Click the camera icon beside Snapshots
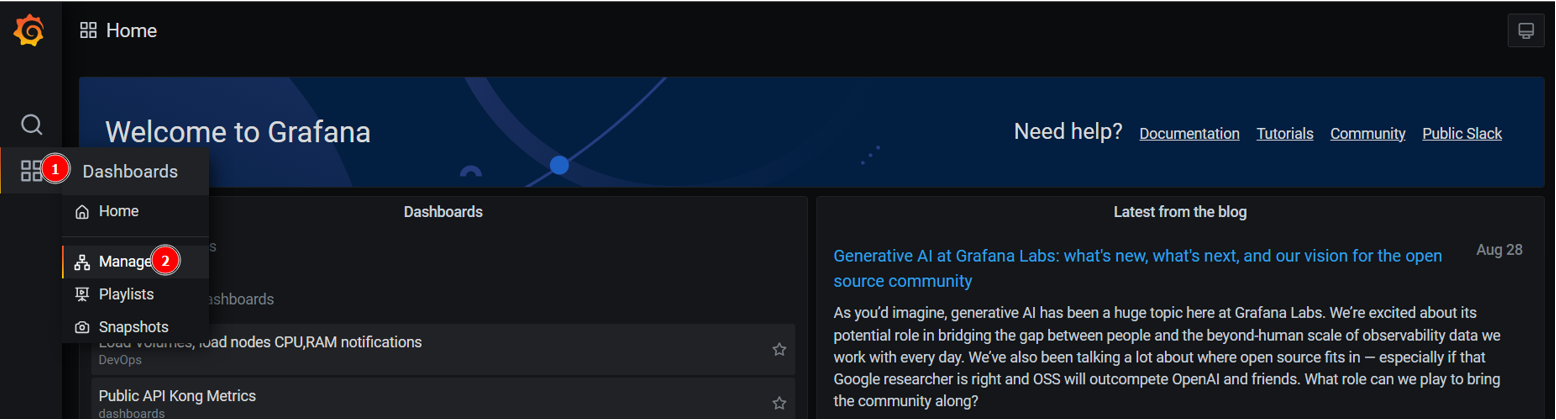This screenshot has width=1556, height=420. tap(82, 327)
